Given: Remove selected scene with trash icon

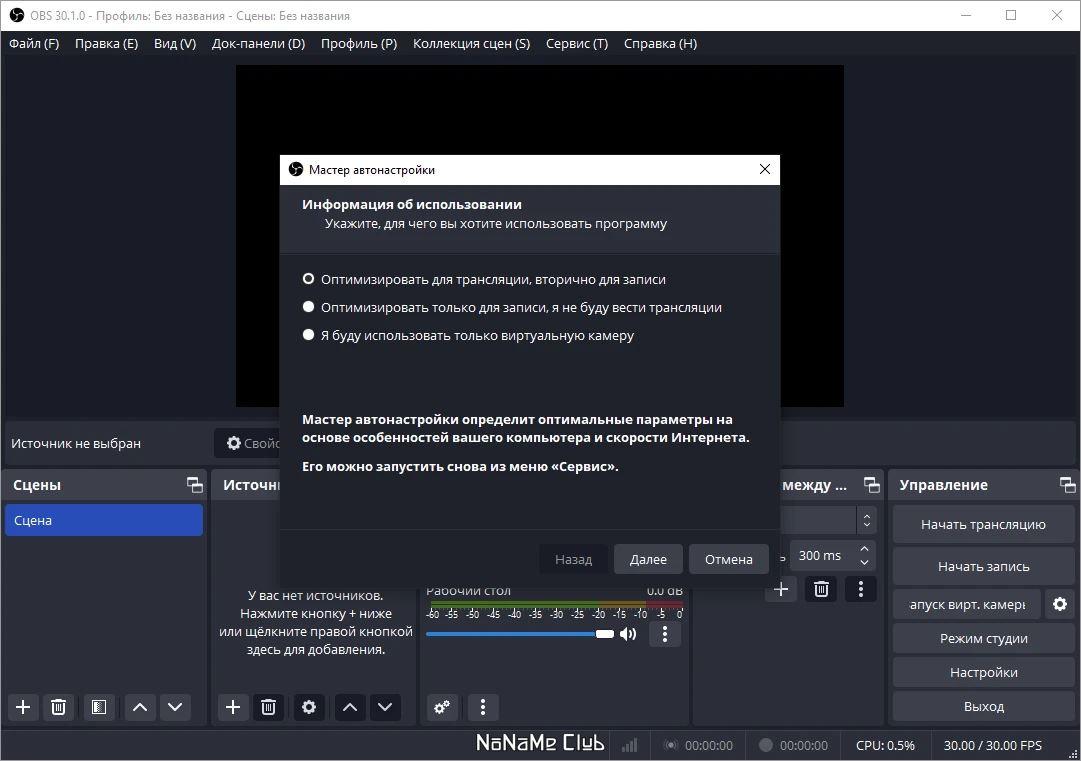Looking at the screenshot, I should pyautogui.click(x=59, y=707).
